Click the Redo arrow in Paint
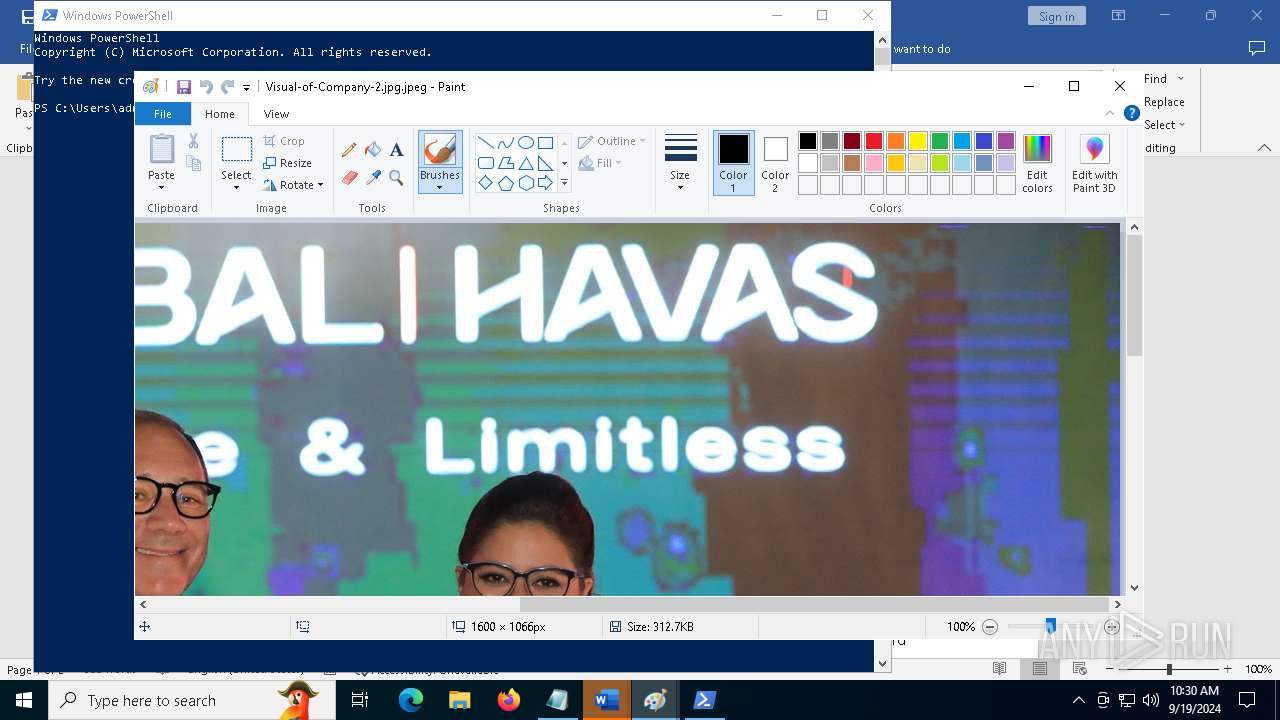The height and width of the screenshot is (720, 1280). (x=228, y=87)
